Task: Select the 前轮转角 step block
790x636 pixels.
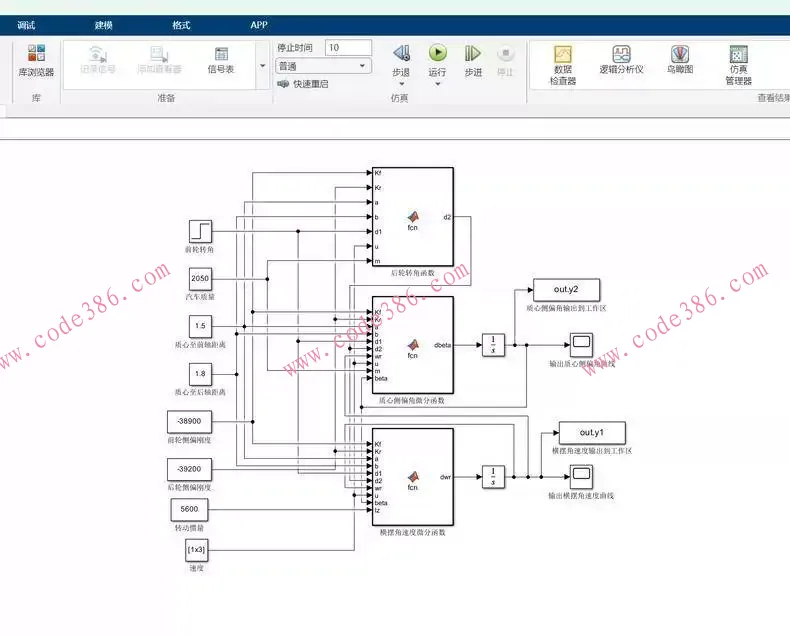Action: (x=200, y=232)
